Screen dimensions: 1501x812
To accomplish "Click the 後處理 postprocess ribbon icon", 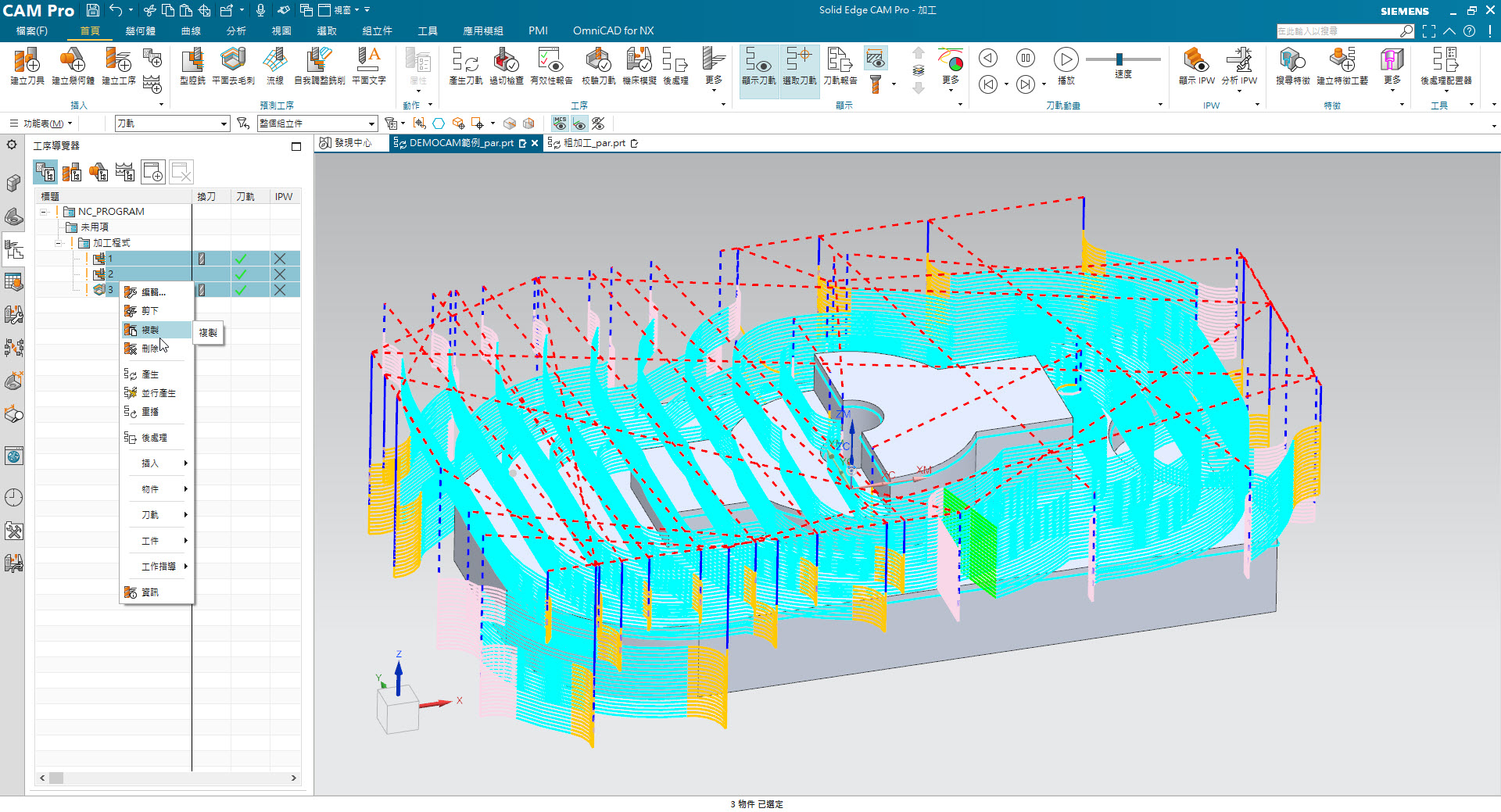I will (x=675, y=66).
